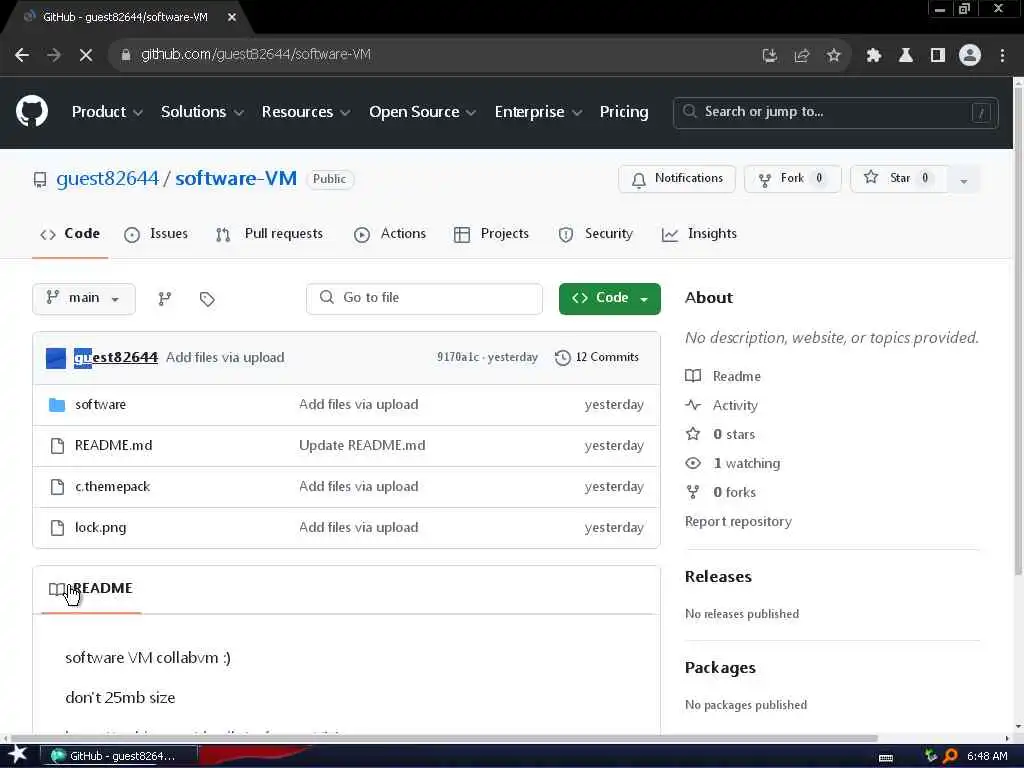Expand the Open Source menu
Viewport: 1024px width, 768px height.
click(x=422, y=112)
